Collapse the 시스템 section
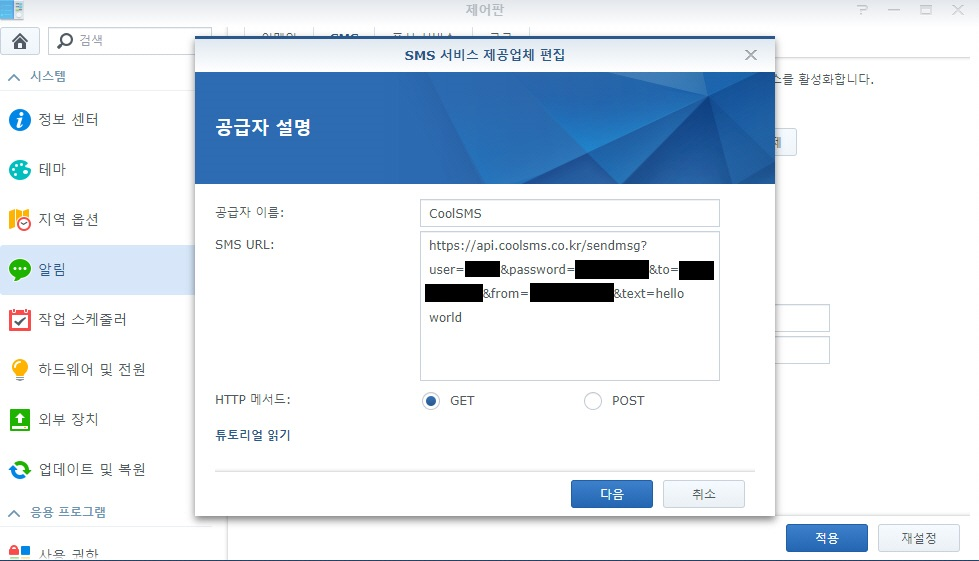 click(x=14, y=77)
